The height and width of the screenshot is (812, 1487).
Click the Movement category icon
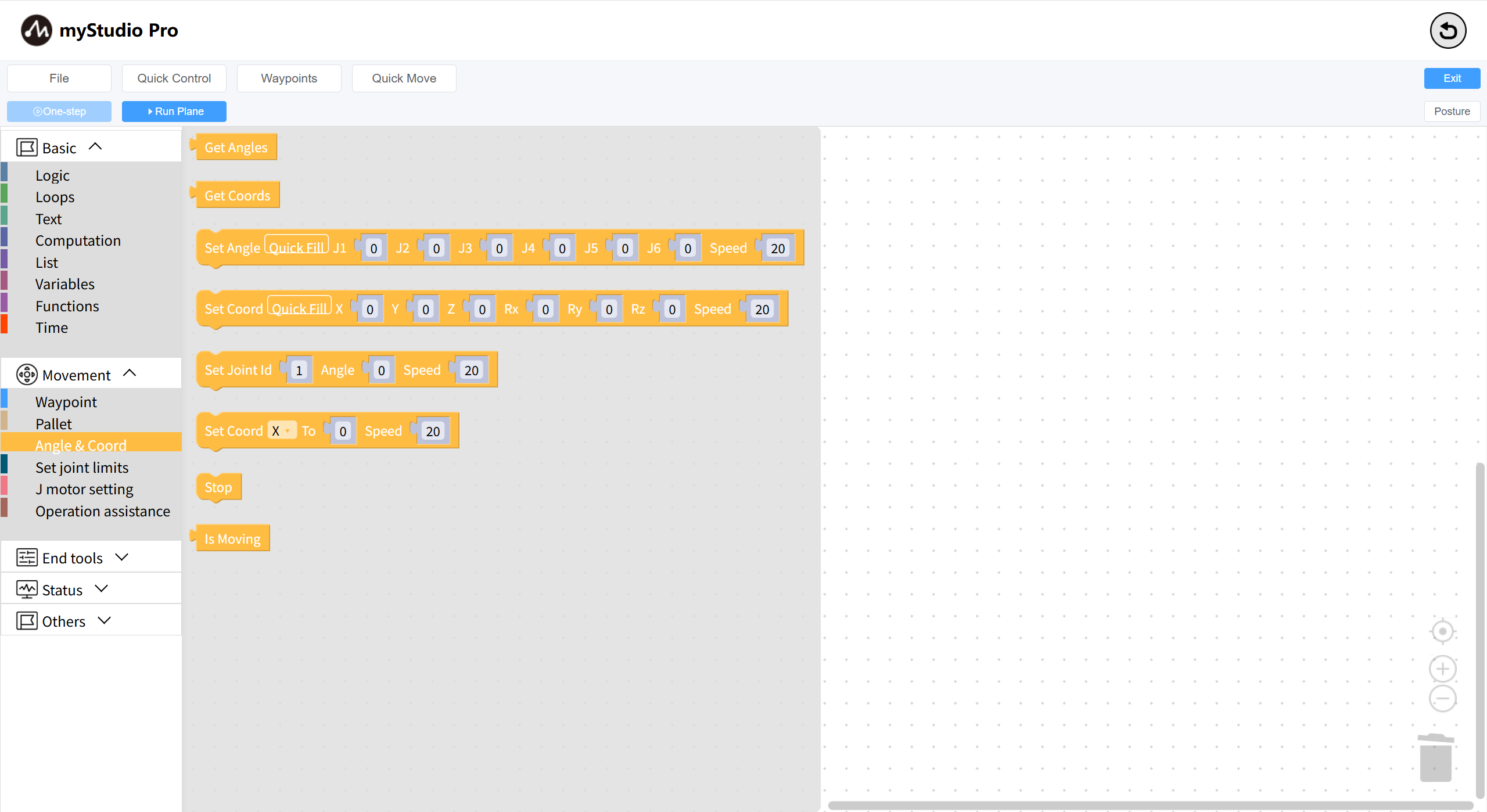point(27,375)
